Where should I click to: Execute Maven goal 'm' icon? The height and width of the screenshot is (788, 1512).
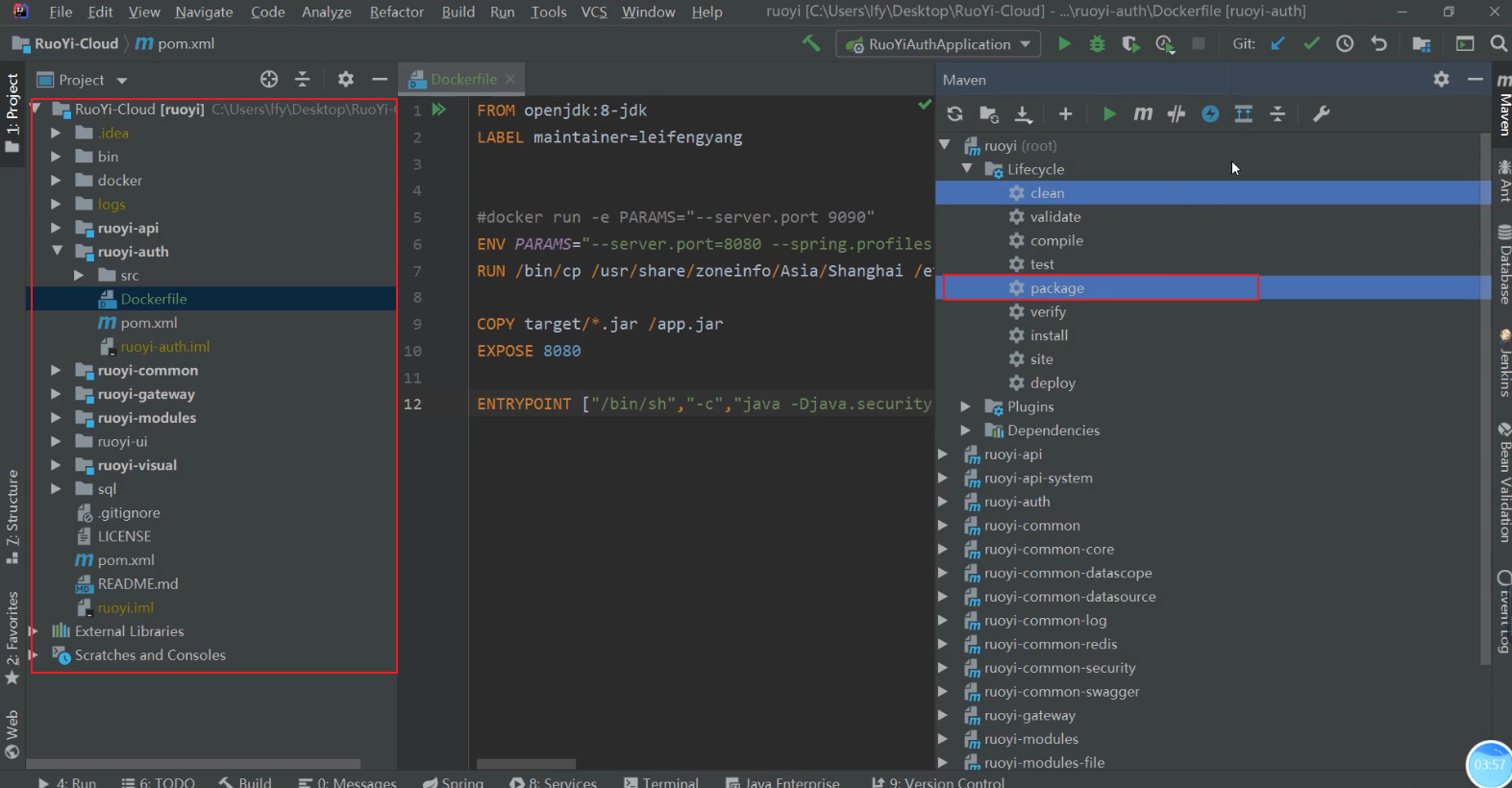click(1143, 113)
